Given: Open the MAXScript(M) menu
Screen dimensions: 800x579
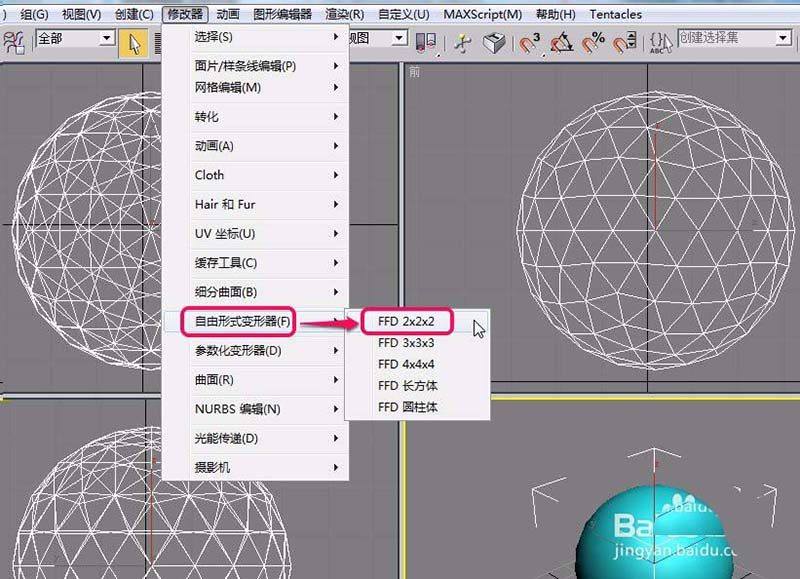Looking at the screenshot, I should tap(482, 14).
